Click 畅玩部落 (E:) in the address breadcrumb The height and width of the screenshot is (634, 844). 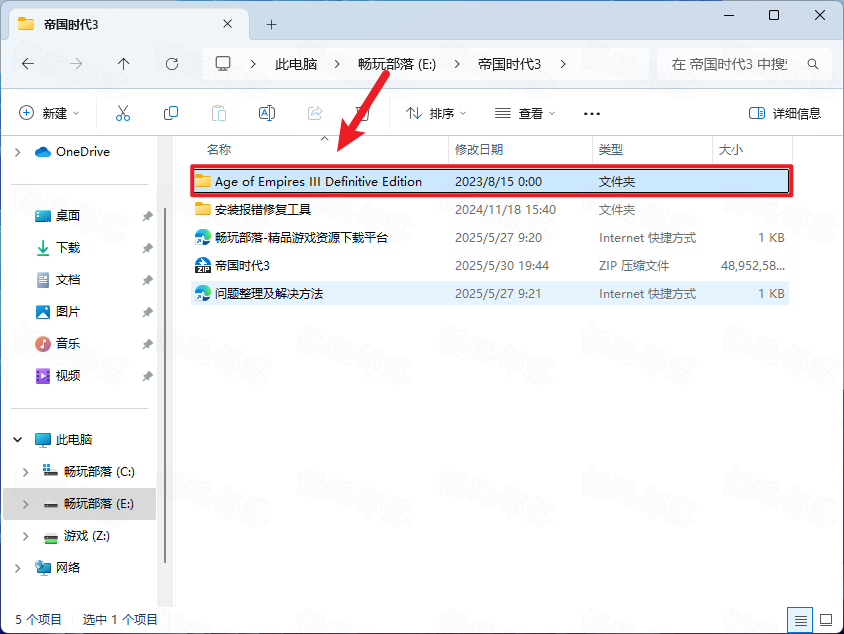pos(397,64)
